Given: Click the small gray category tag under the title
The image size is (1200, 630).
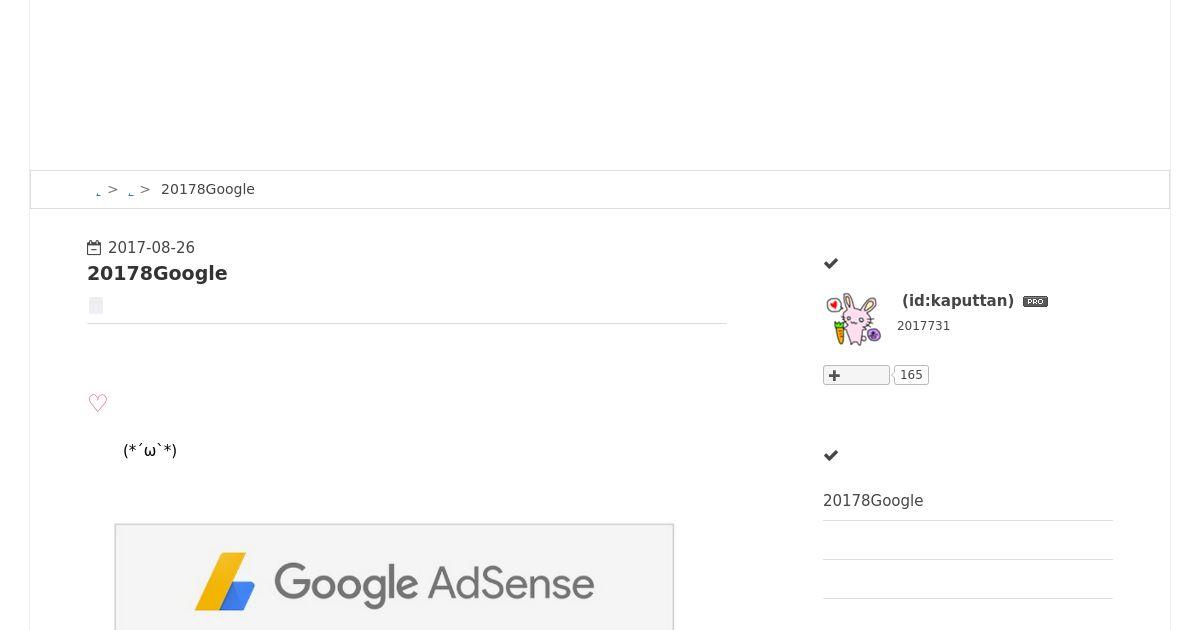Looking at the screenshot, I should pos(96,306).
